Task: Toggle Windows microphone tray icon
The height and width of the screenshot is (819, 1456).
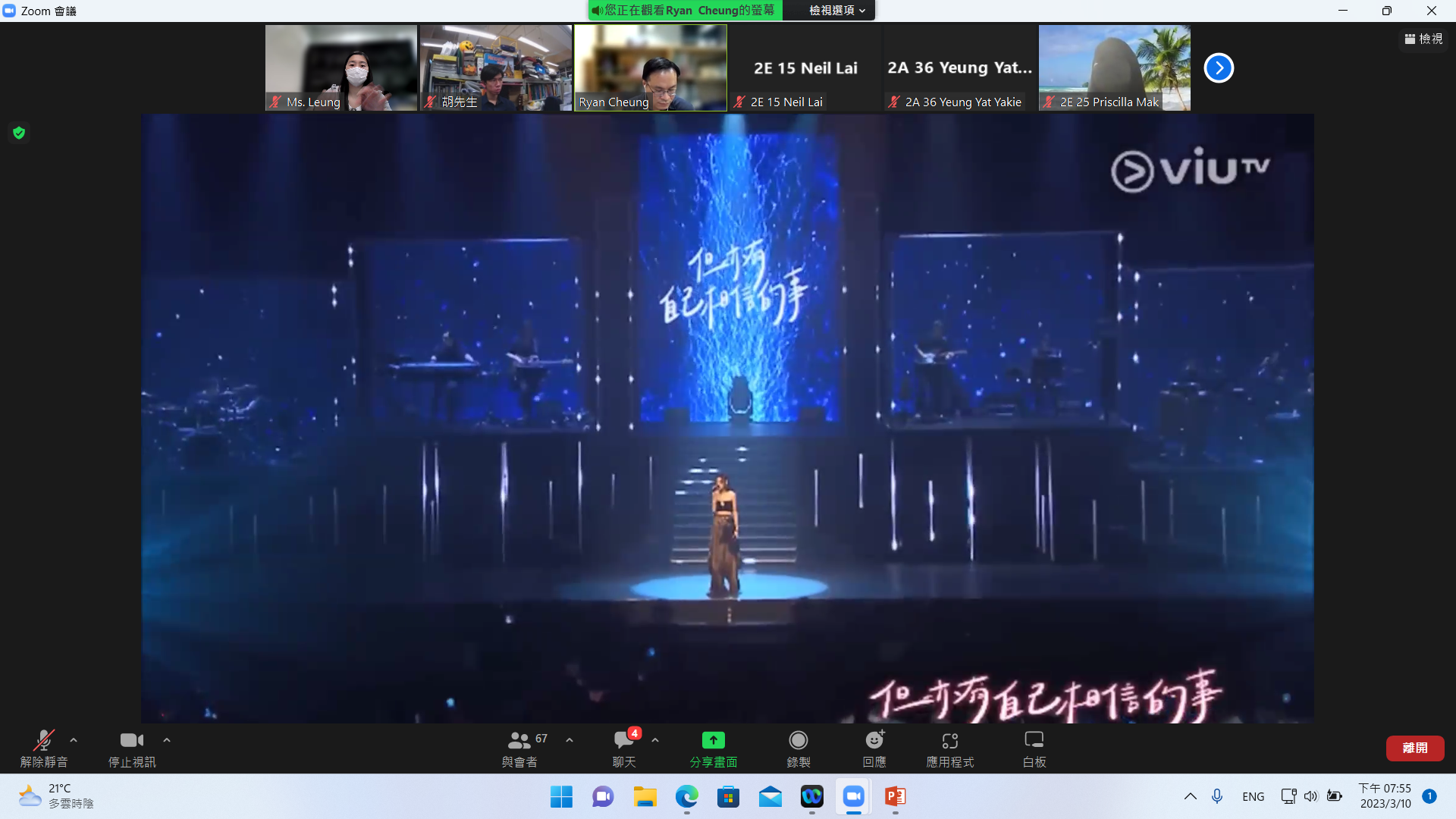Action: pyautogui.click(x=1216, y=796)
